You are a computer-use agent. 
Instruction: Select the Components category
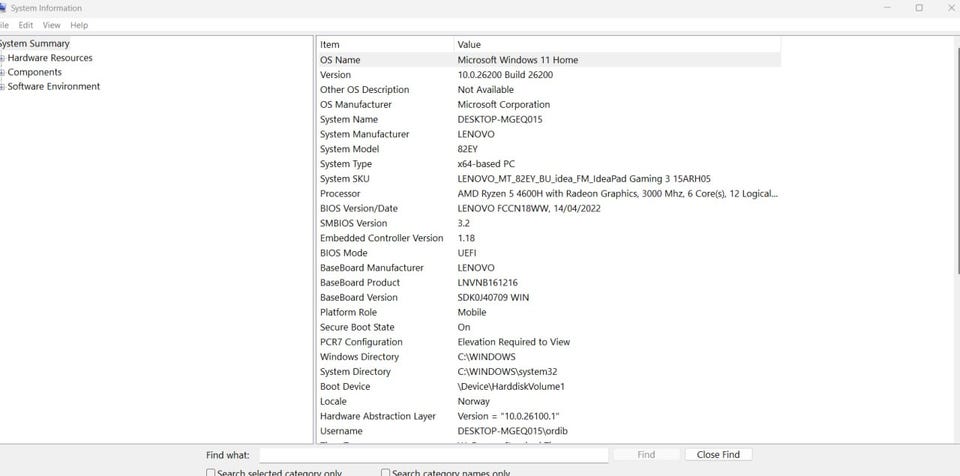point(35,72)
